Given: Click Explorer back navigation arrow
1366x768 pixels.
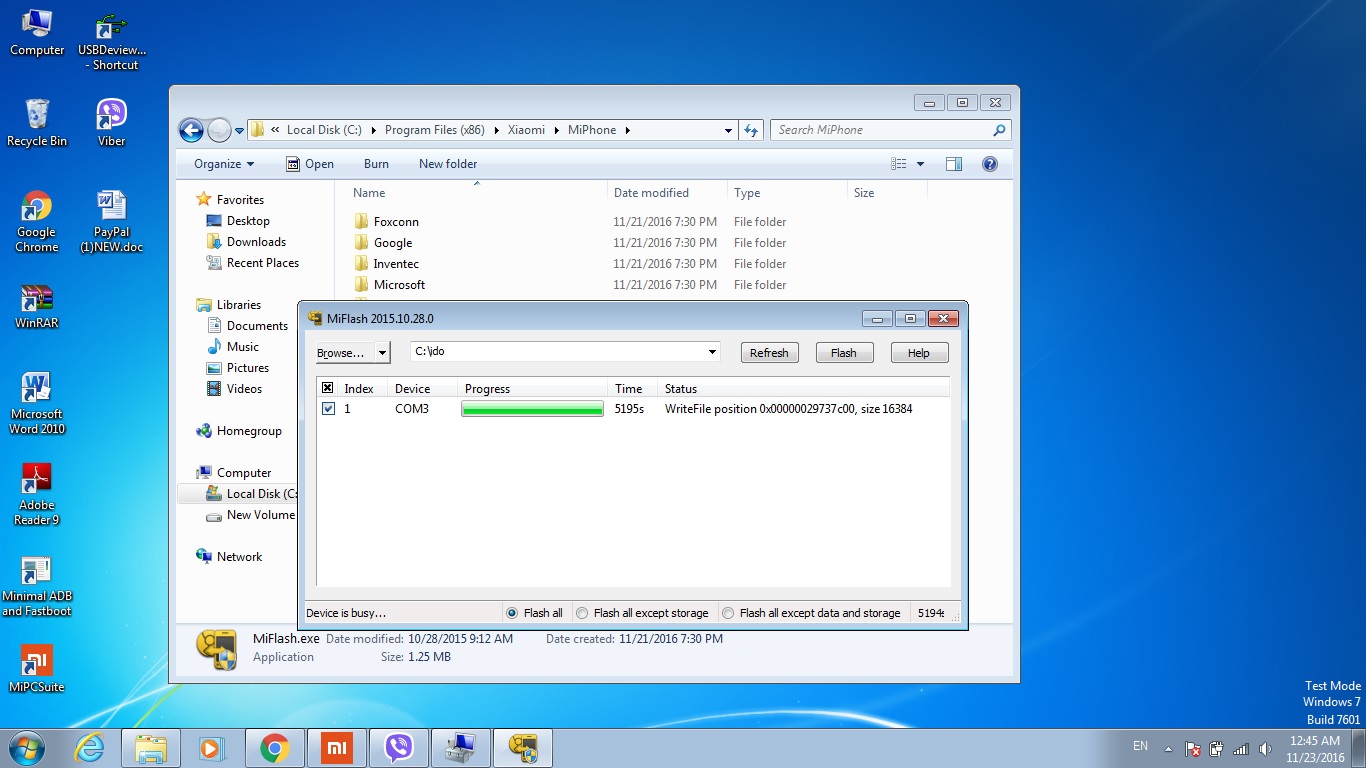Looking at the screenshot, I should click(191, 130).
